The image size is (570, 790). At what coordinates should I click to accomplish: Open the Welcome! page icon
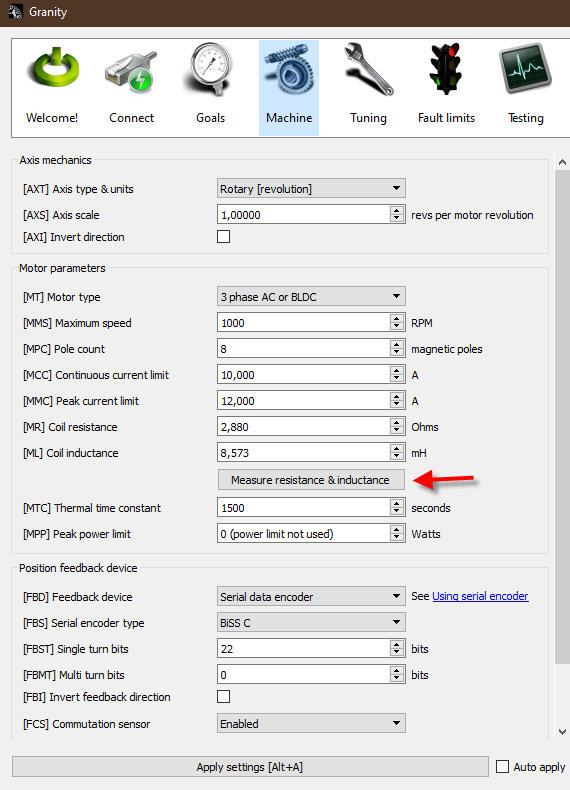pyautogui.click(x=52, y=69)
